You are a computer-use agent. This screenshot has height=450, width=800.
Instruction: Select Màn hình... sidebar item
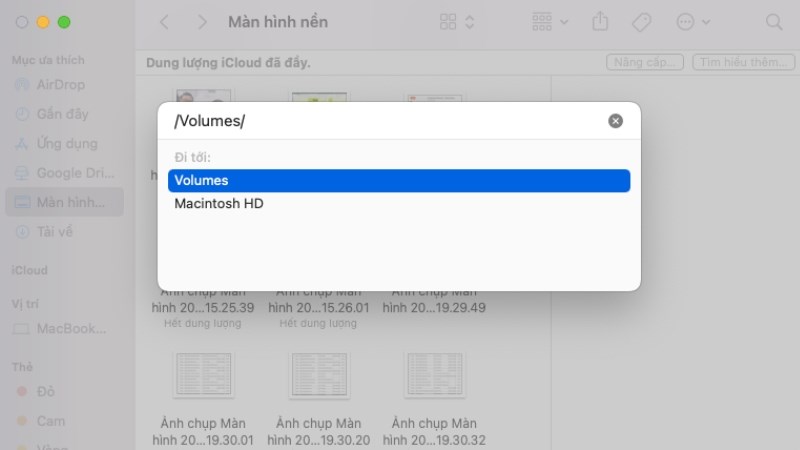pos(64,202)
